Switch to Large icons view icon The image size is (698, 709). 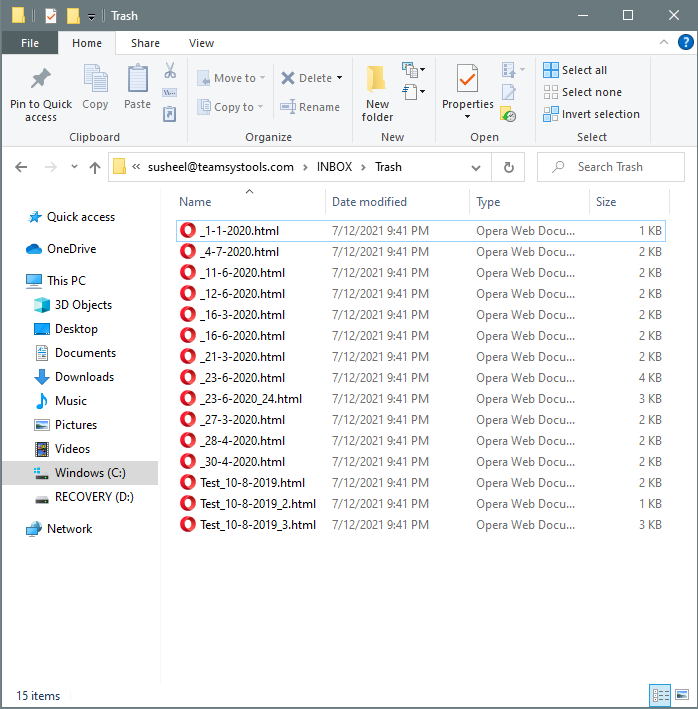[x=682, y=695]
